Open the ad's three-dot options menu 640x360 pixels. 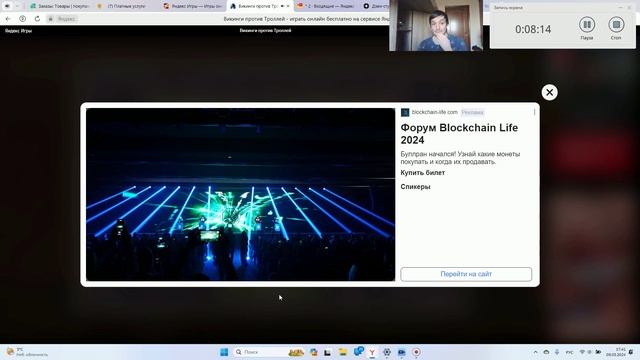coord(534,112)
